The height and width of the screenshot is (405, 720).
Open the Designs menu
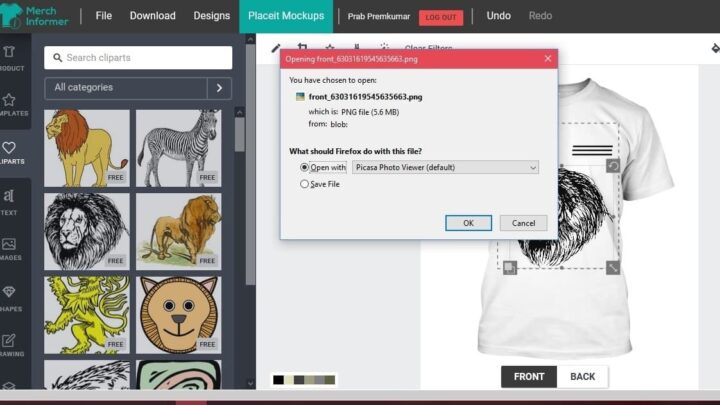[212, 16]
